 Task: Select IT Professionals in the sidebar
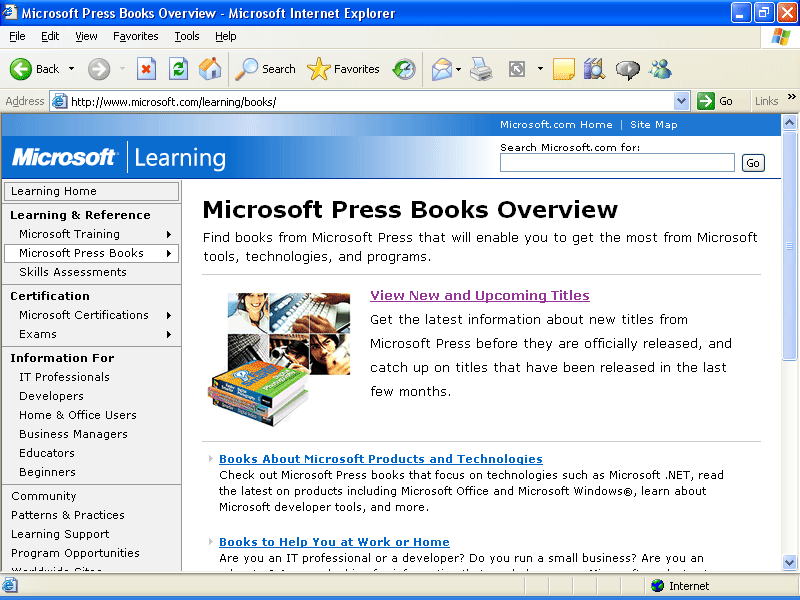(64, 377)
